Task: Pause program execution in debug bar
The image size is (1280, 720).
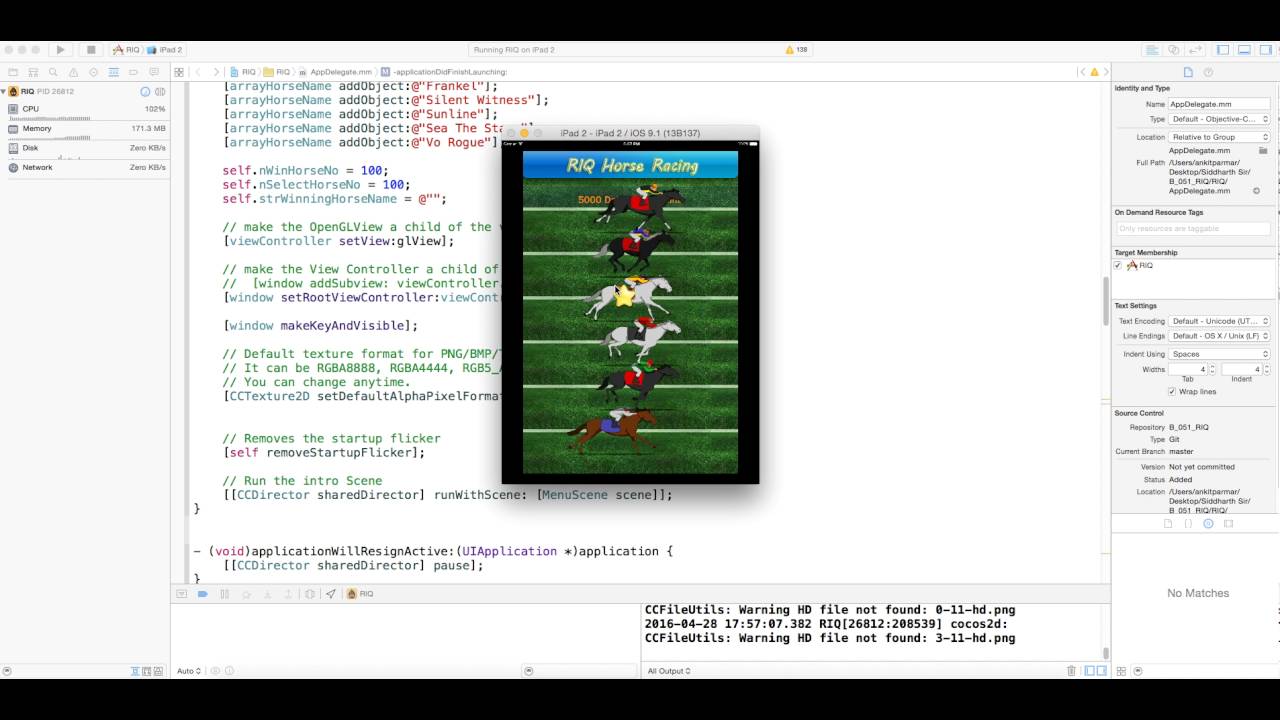Action: 224,594
